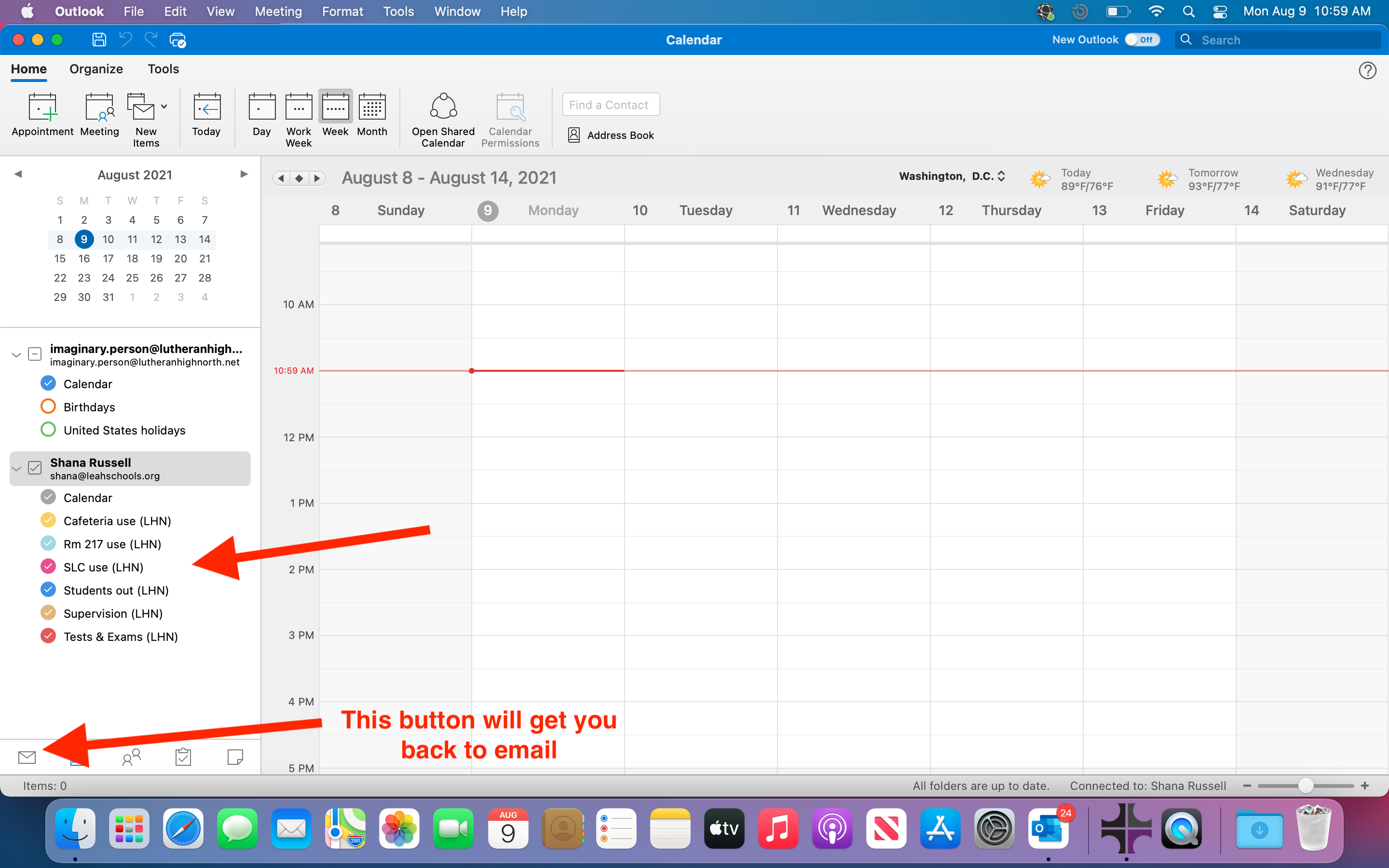Zoom in with the plus button

[x=1365, y=786]
